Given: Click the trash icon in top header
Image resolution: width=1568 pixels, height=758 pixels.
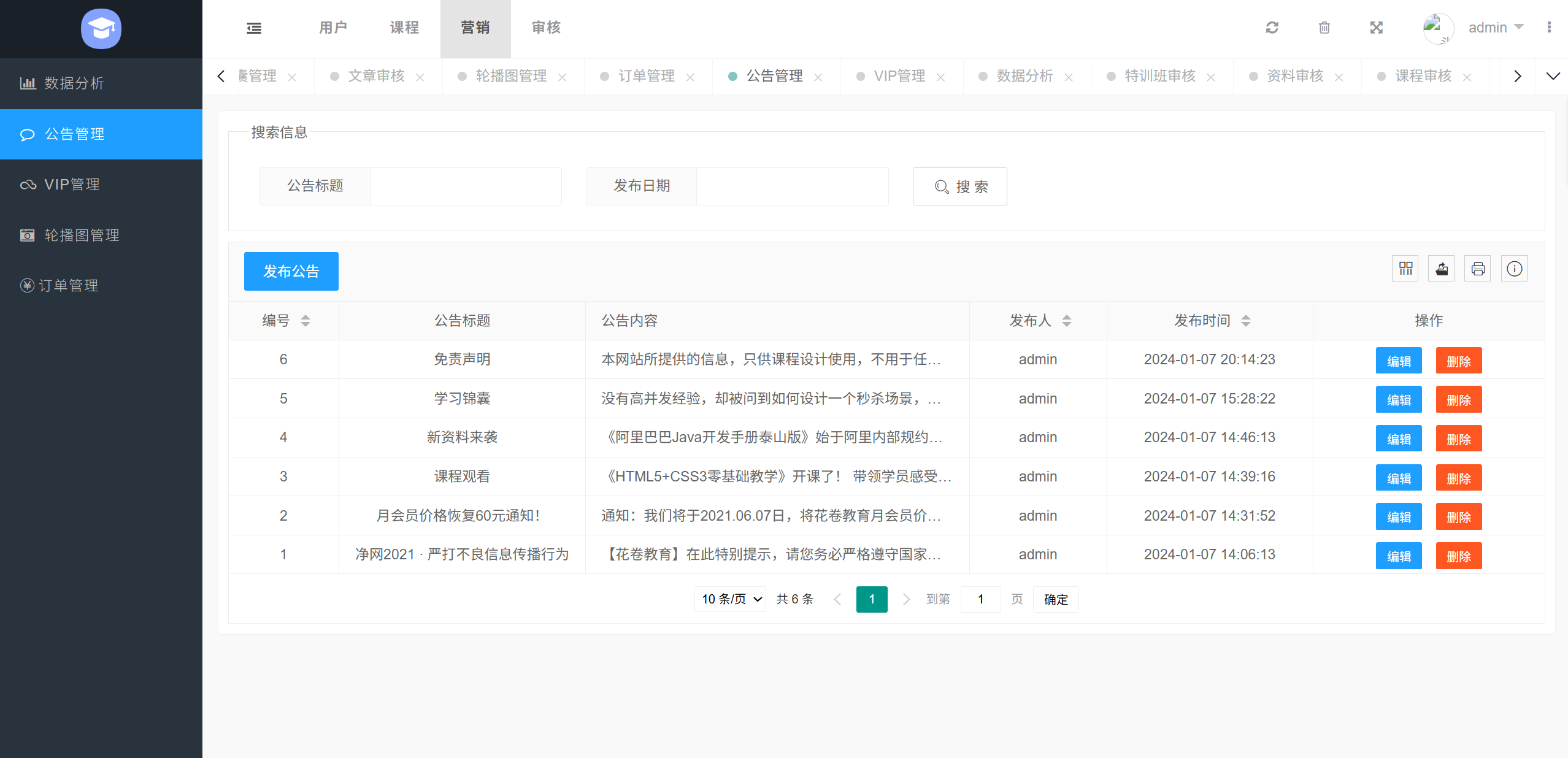Looking at the screenshot, I should pos(1324,28).
